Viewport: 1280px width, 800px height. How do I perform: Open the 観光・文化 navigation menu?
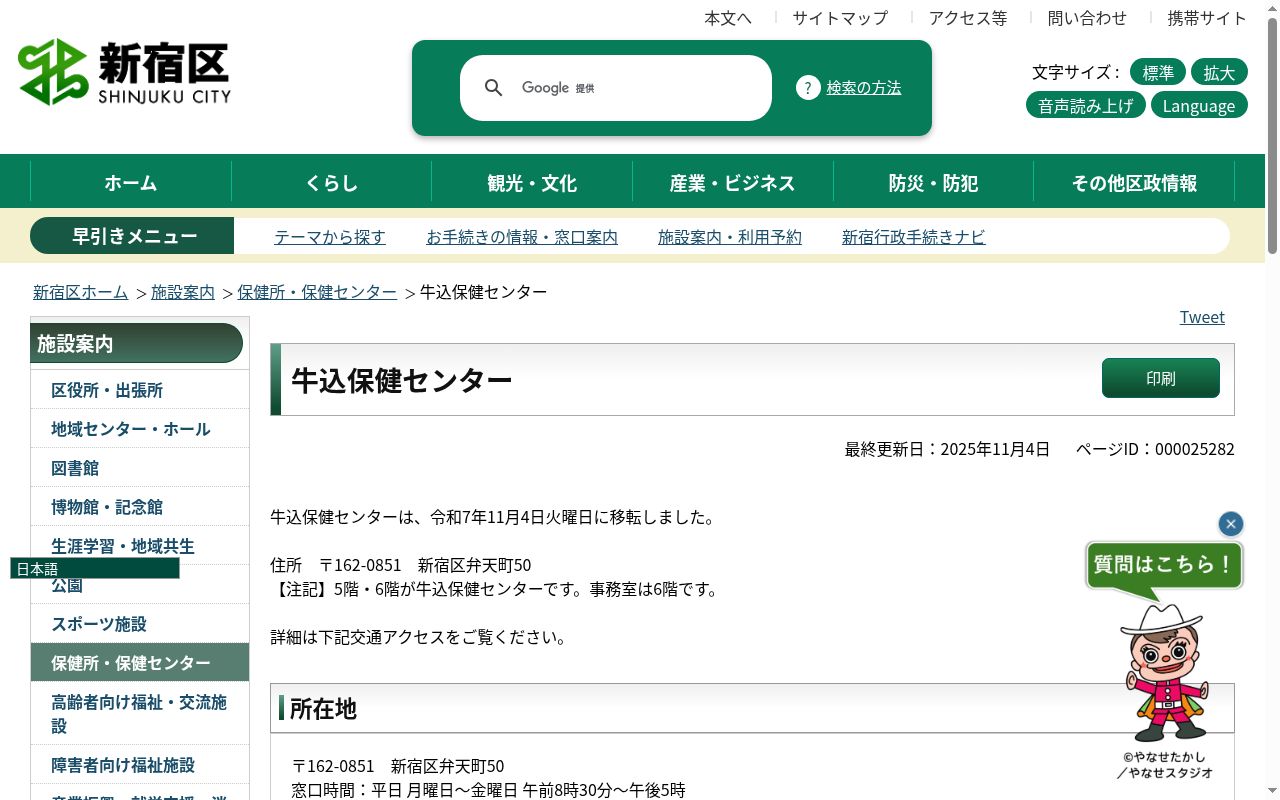pyautogui.click(x=532, y=182)
